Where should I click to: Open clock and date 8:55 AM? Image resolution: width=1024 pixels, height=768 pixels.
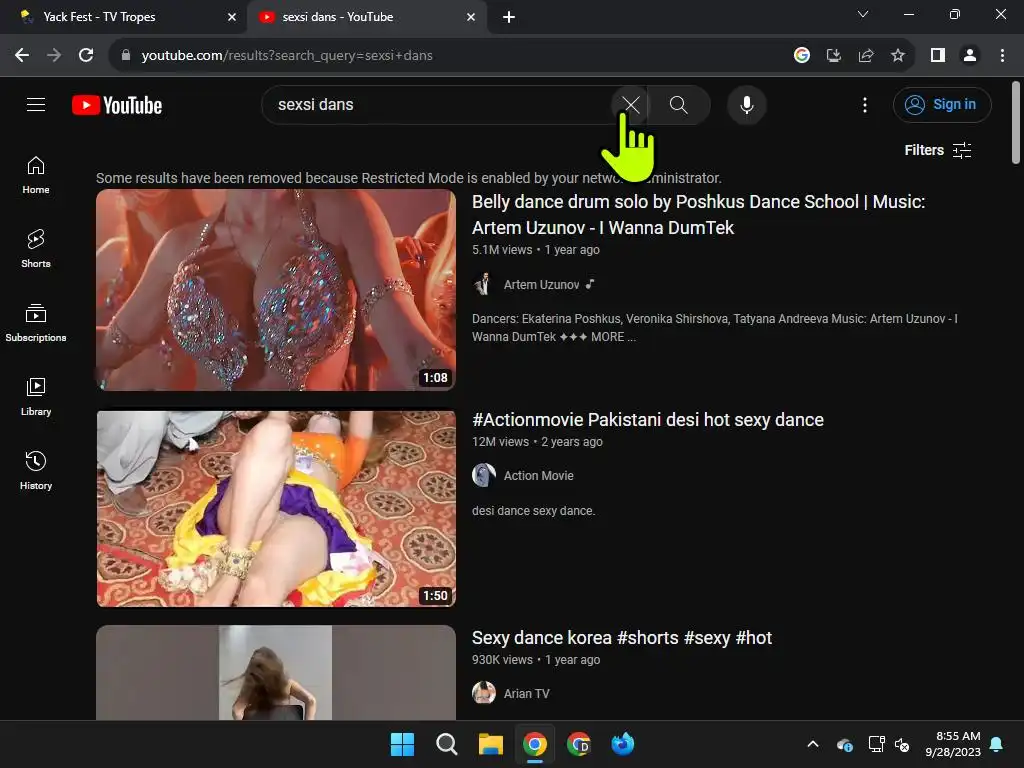tap(953, 744)
